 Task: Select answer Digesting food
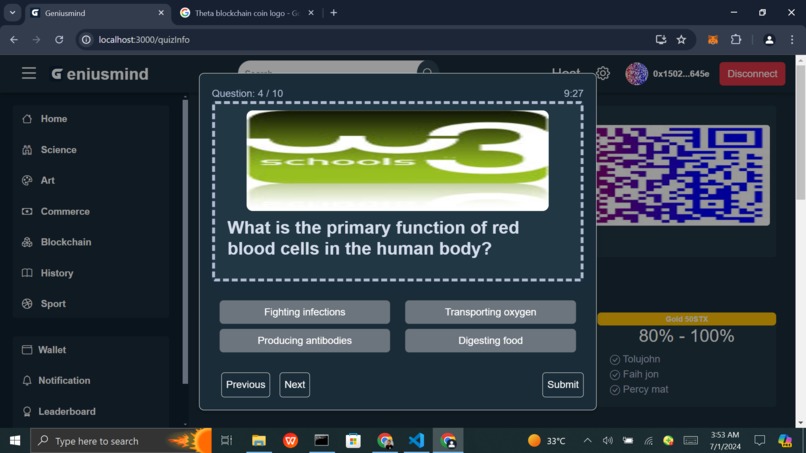pos(490,340)
